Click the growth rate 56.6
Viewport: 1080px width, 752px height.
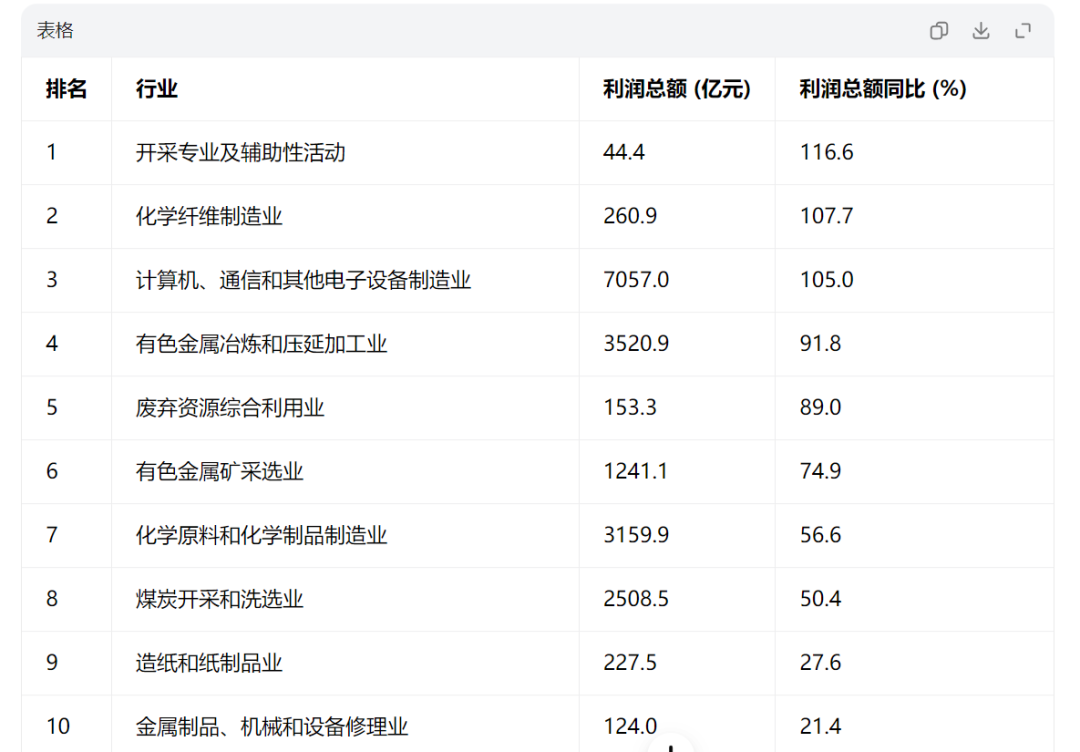tap(820, 535)
